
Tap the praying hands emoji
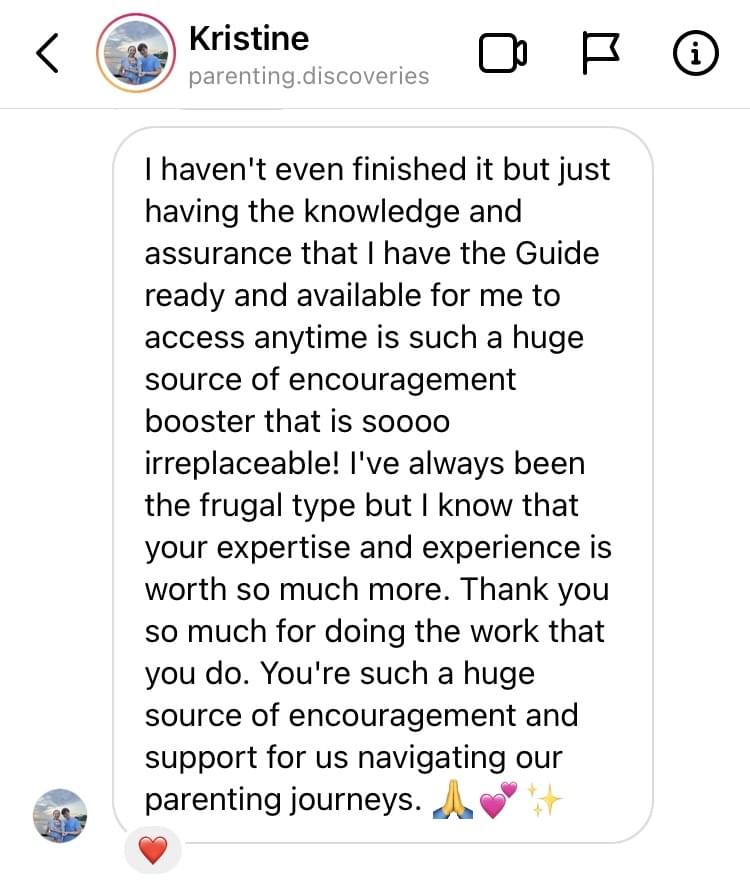coord(453,800)
